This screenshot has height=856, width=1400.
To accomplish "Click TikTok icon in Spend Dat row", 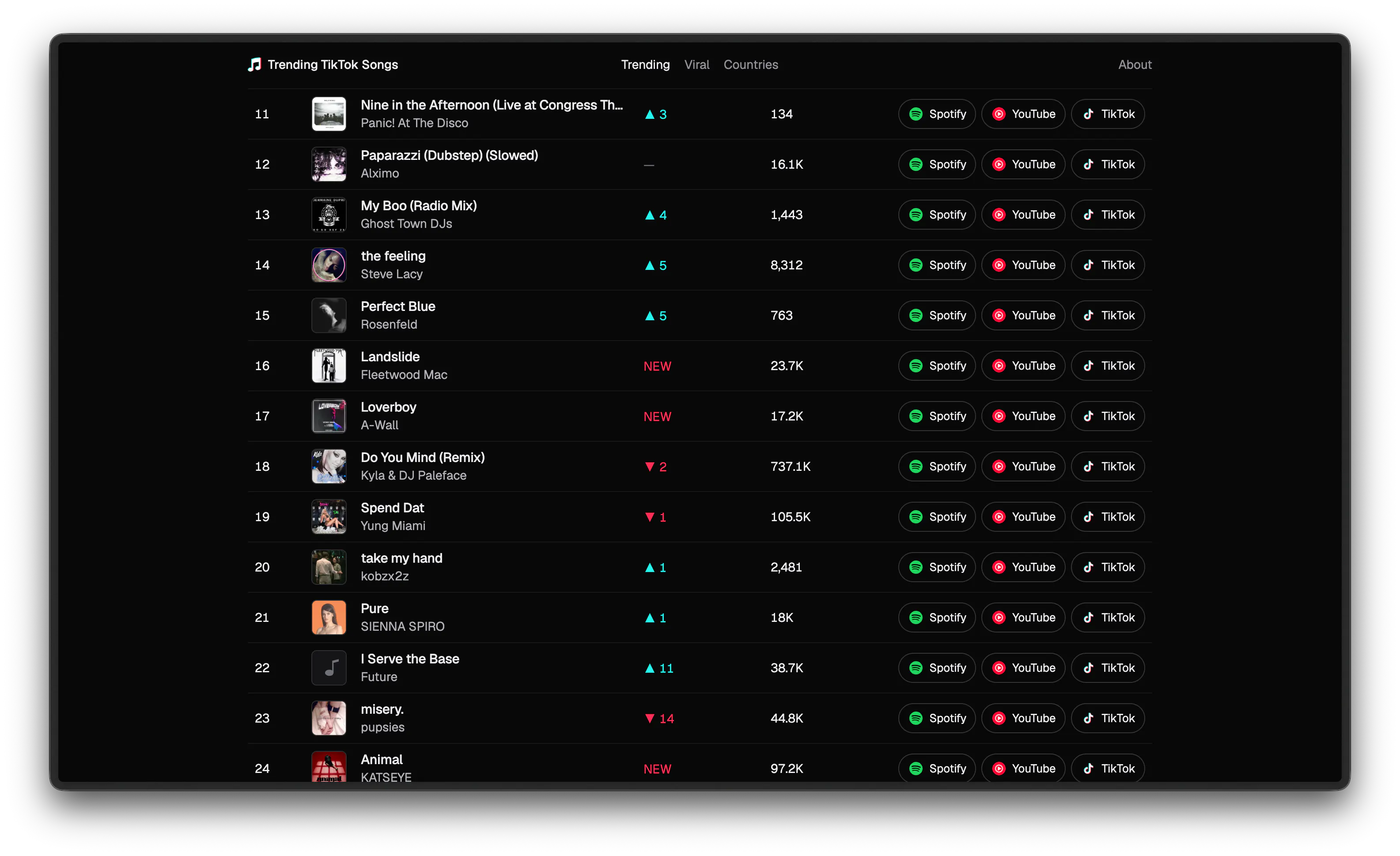I will [x=1088, y=517].
